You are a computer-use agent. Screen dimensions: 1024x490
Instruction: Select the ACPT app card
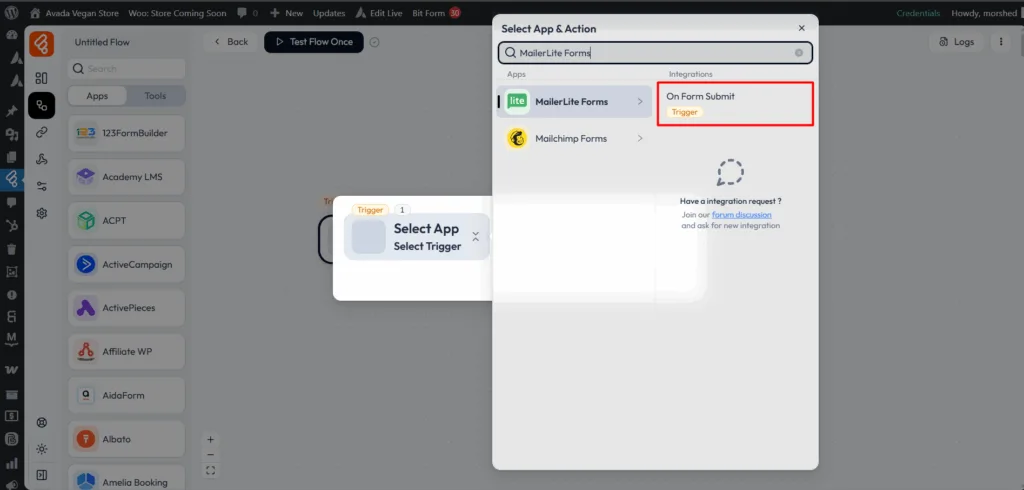click(127, 220)
